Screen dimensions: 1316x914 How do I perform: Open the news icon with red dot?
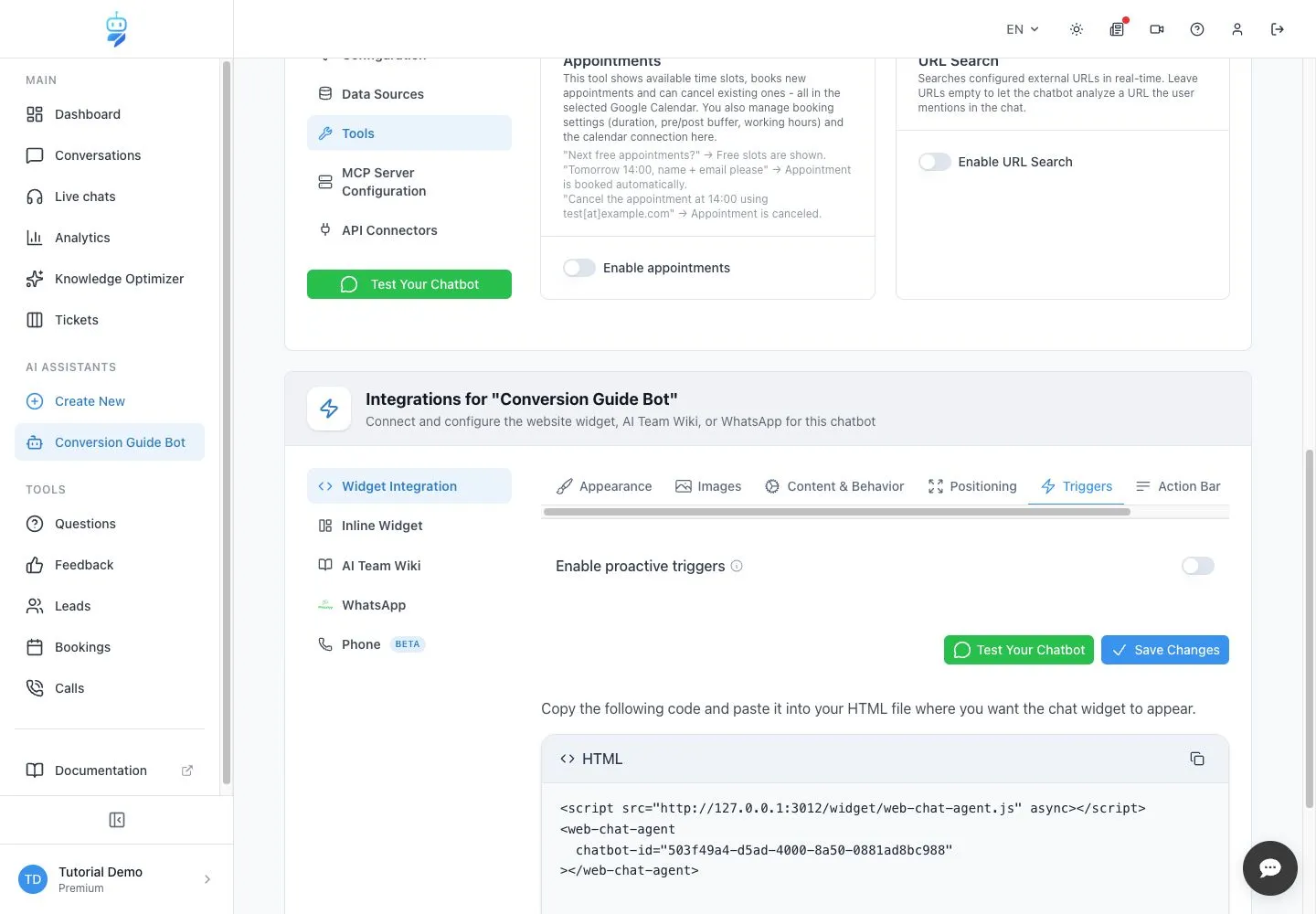pos(1117,29)
